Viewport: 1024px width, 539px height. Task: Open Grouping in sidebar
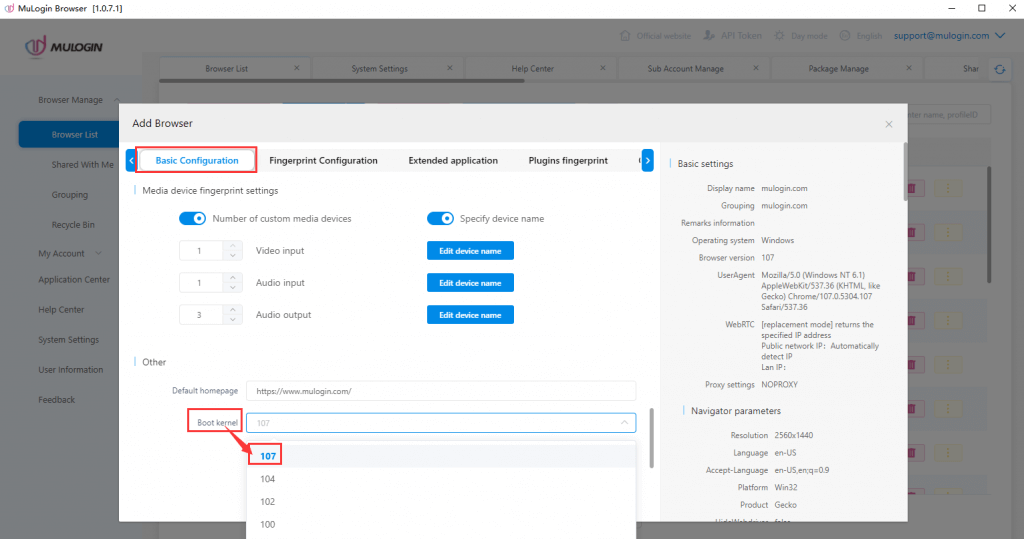tap(69, 195)
